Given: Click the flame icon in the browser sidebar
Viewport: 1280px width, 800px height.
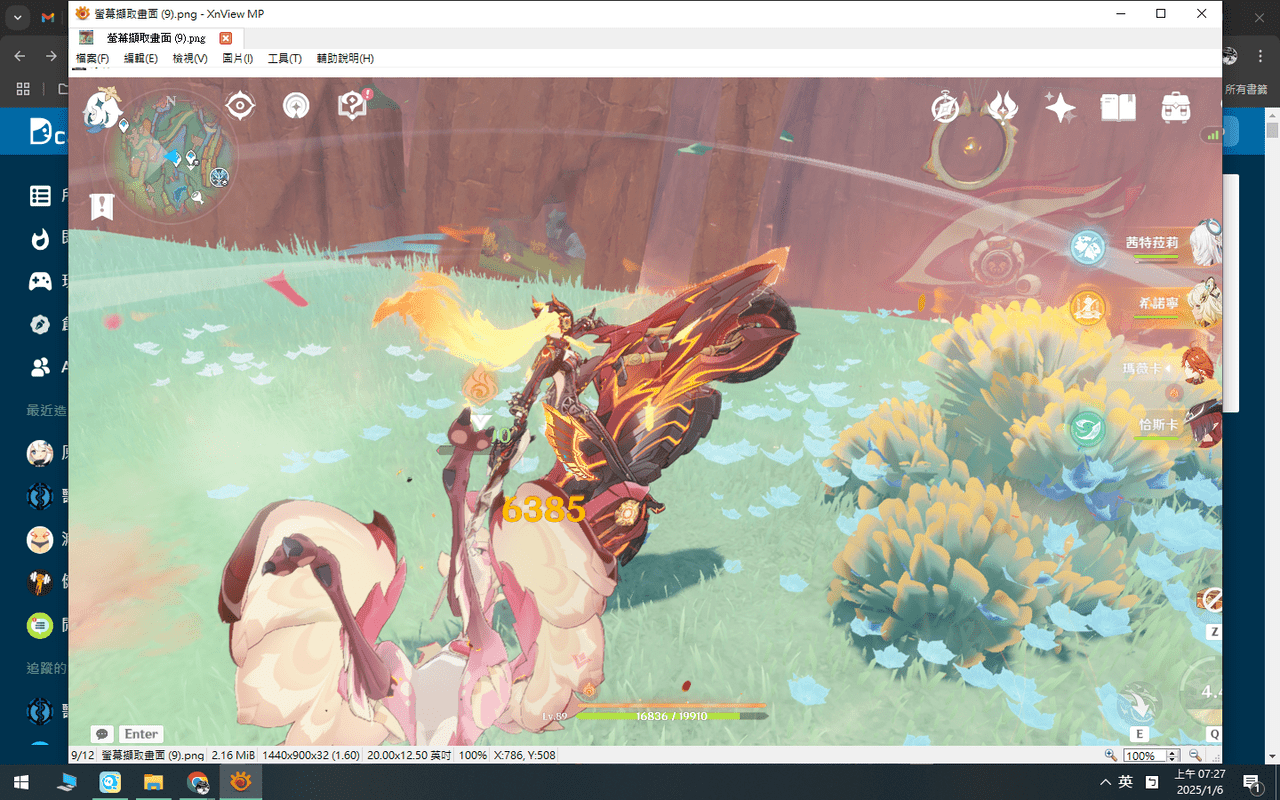Looking at the screenshot, I should coord(40,239).
